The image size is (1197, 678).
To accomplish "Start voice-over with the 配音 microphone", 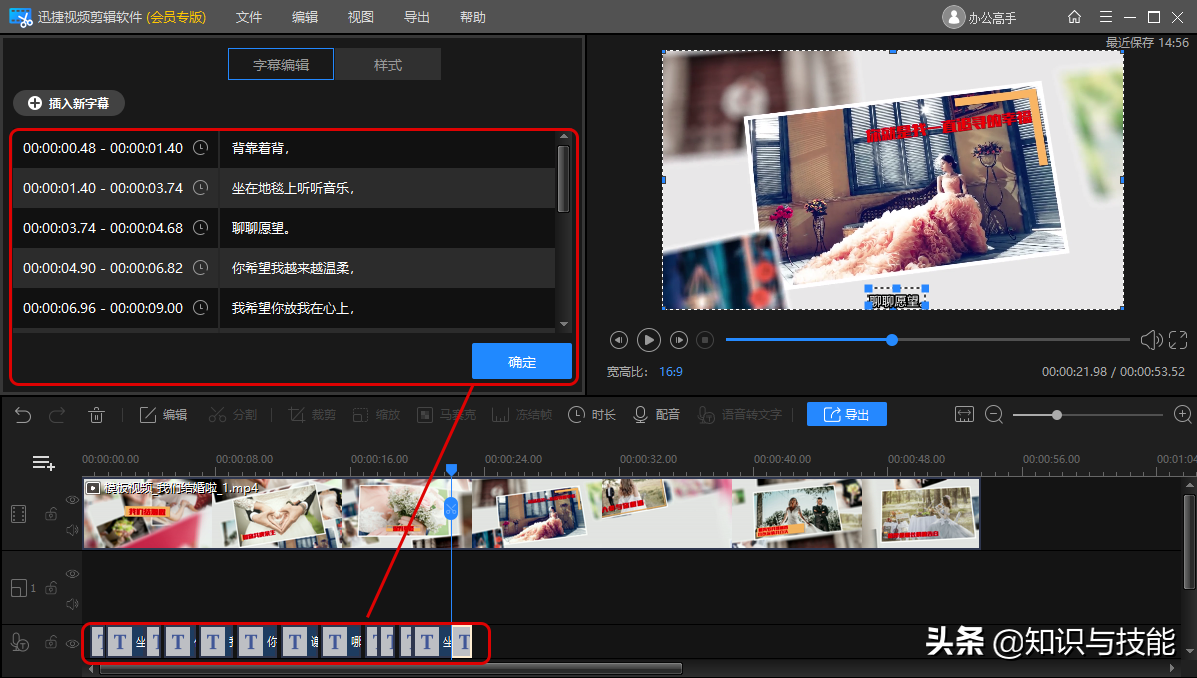I will 656,415.
